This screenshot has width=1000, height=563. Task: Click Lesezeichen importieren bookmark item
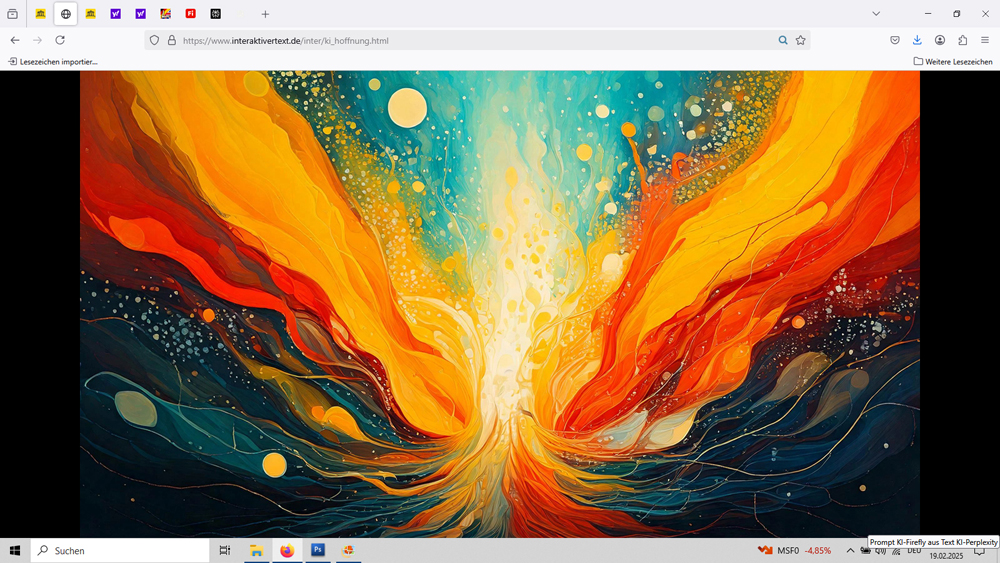[53, 62]
